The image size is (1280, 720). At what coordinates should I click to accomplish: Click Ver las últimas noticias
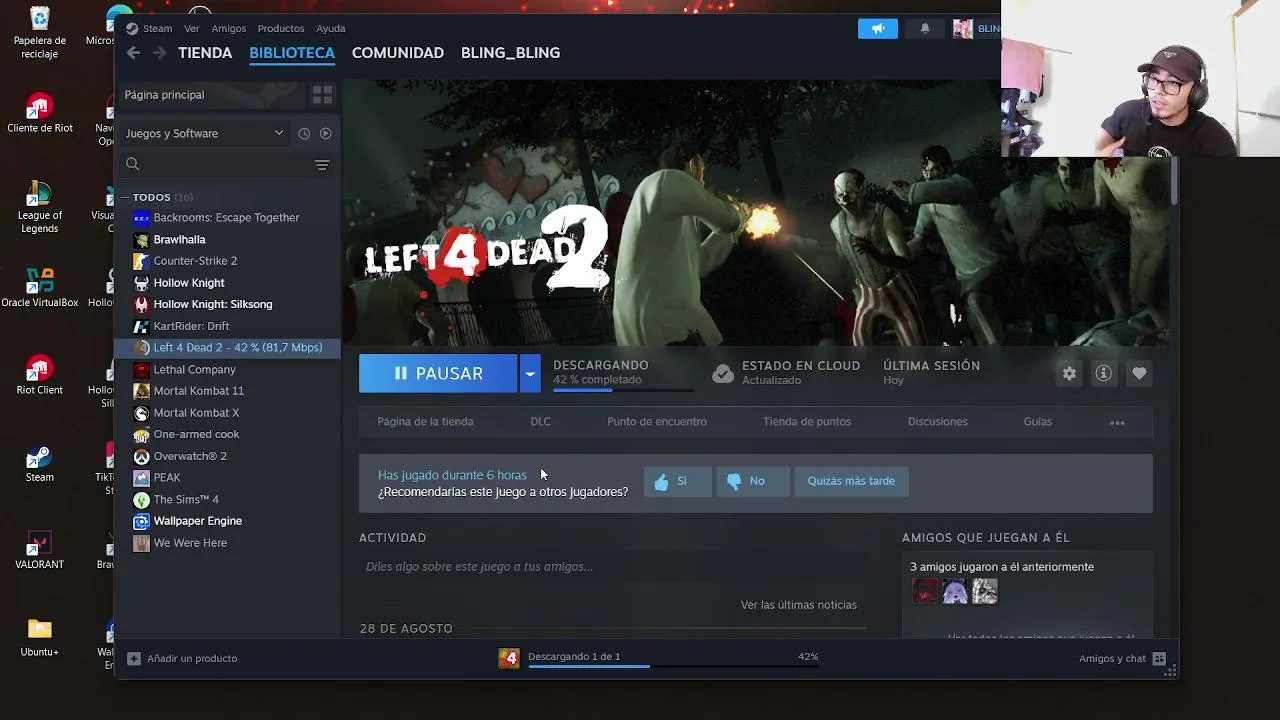click(x=799, y=605)
